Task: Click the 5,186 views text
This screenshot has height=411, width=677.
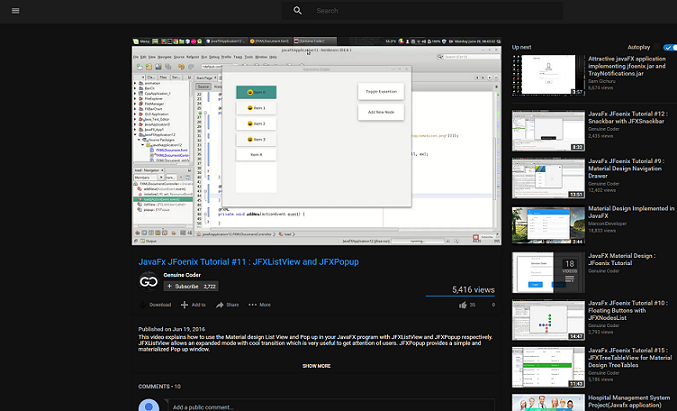Action: 601,379
